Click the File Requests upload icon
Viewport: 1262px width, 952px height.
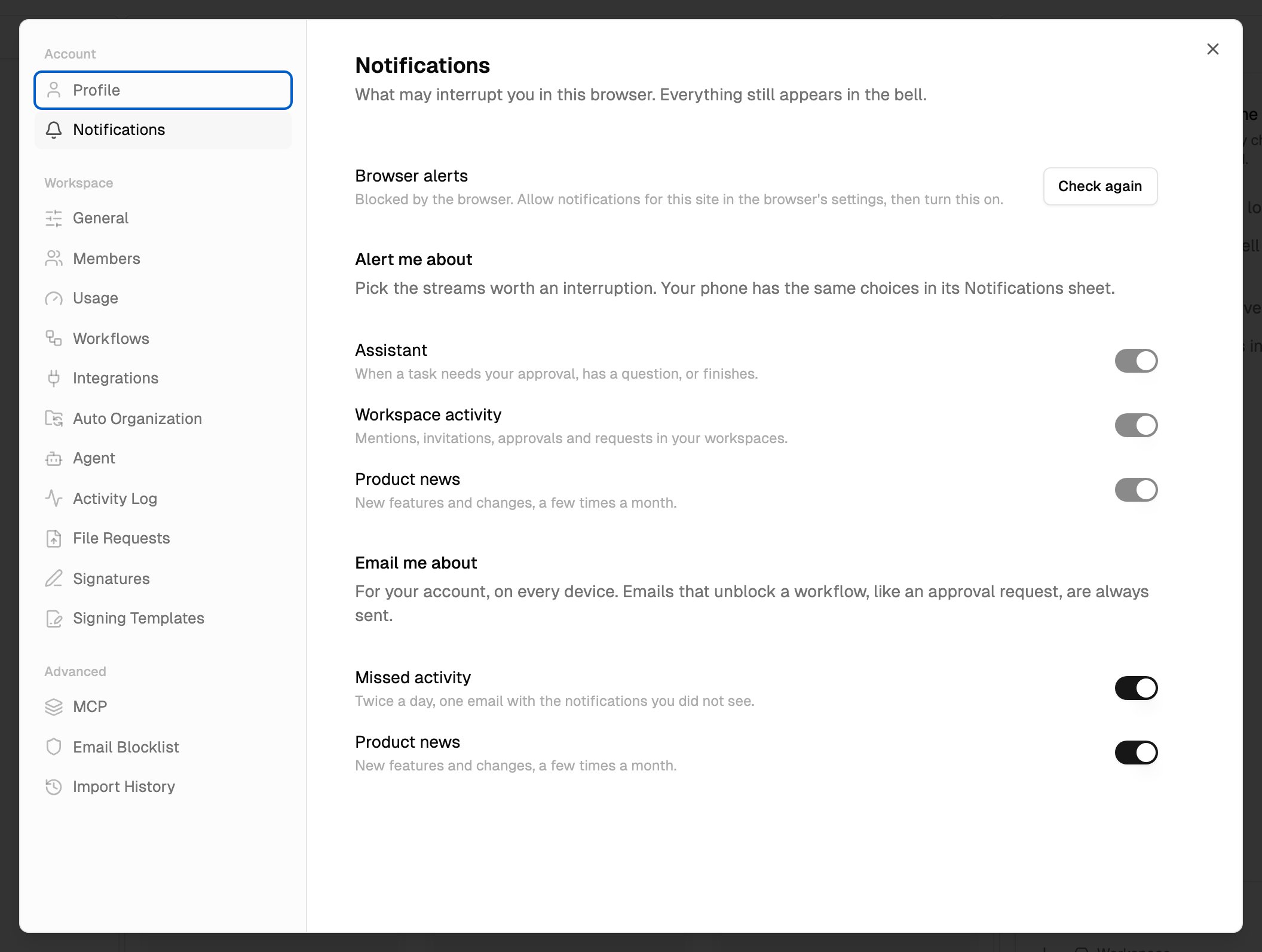click(54, 538)
